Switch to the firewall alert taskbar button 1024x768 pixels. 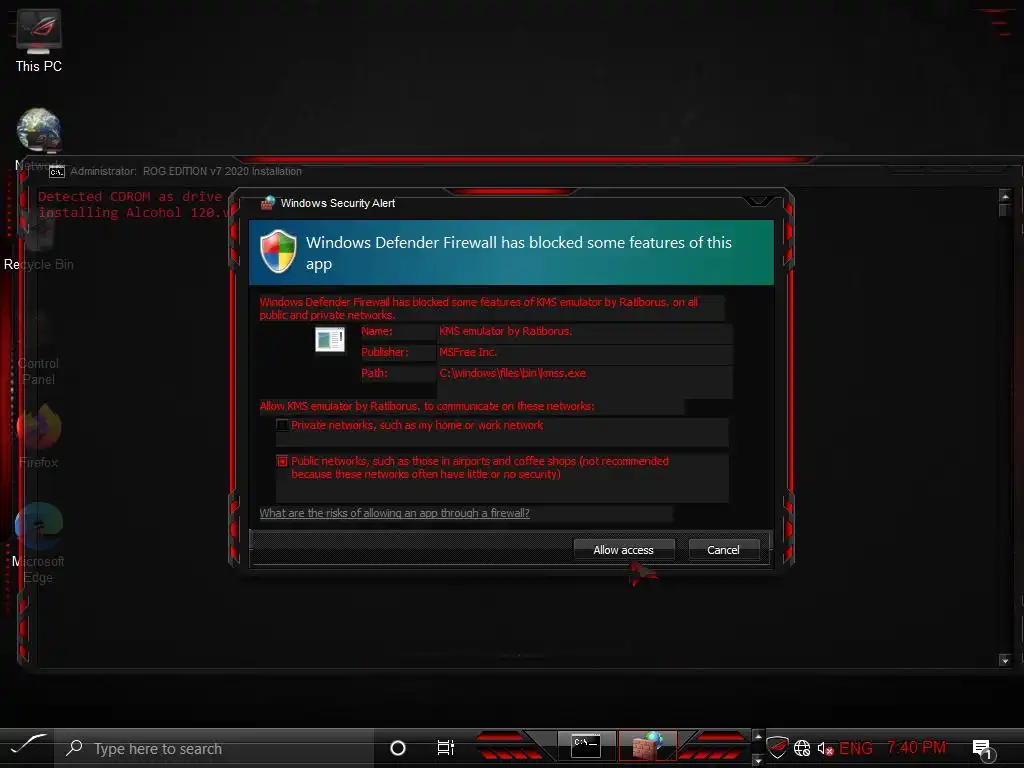tap(647, 746)
